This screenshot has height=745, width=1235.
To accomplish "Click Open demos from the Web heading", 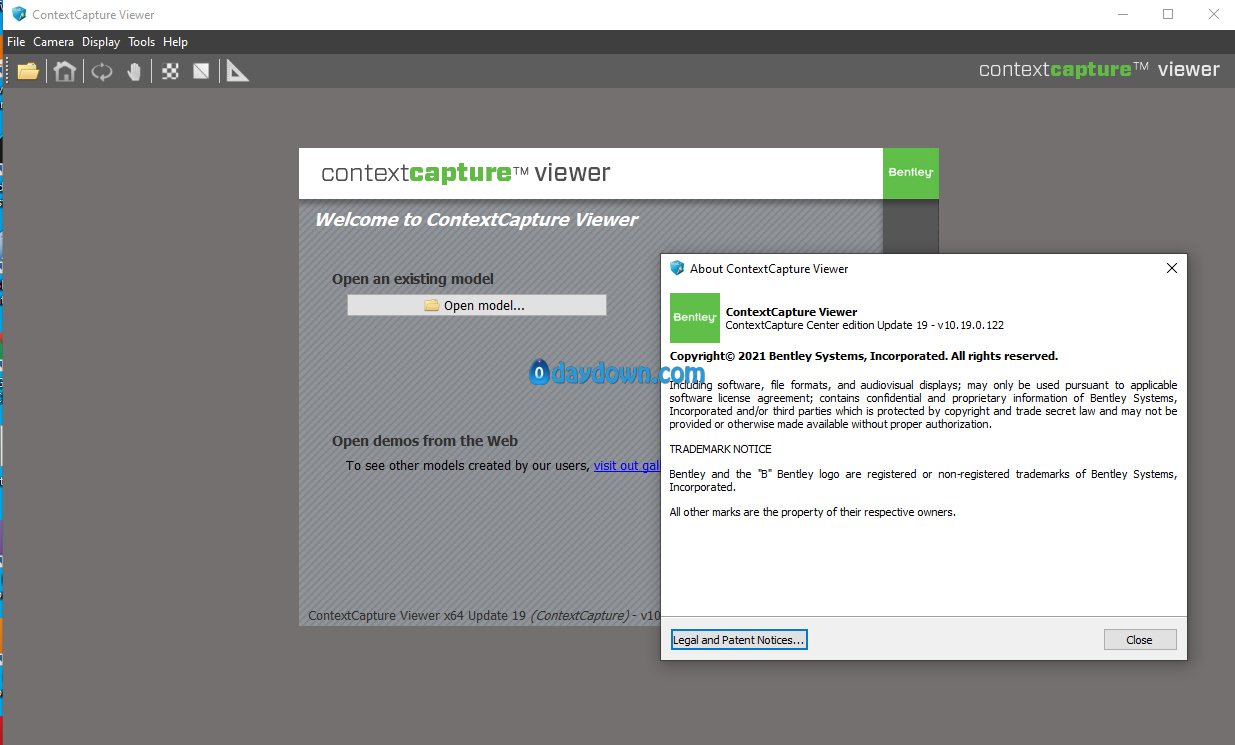I will click(x=425, y=441).
